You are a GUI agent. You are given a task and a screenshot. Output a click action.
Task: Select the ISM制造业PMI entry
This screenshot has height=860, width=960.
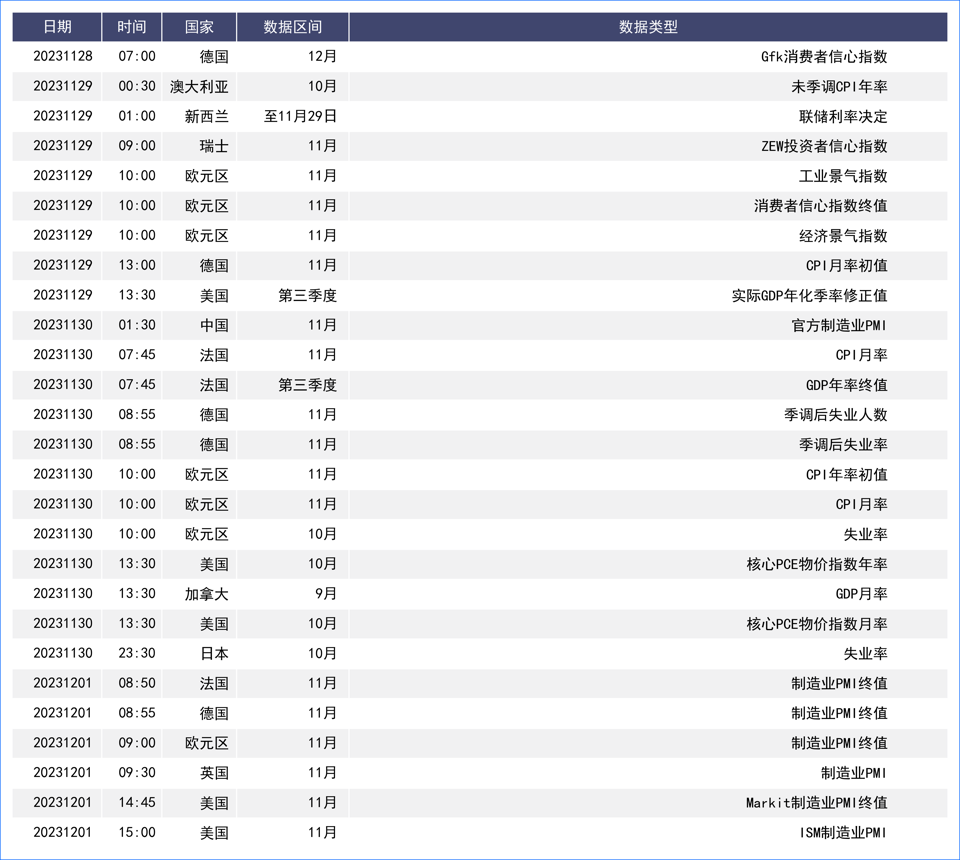click(x=842, y=832)
